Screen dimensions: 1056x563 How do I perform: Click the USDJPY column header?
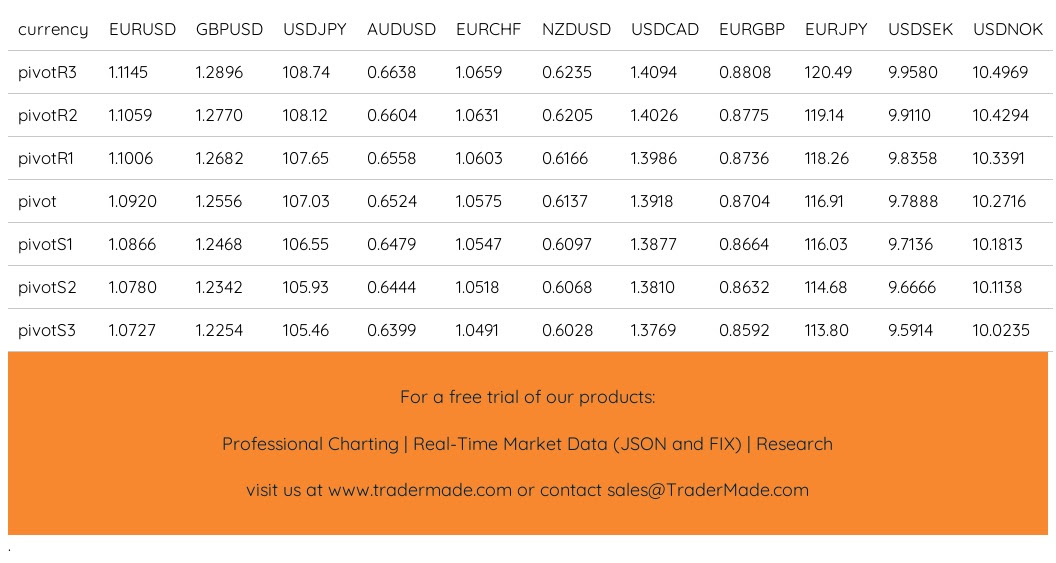(x=314, y=30)
